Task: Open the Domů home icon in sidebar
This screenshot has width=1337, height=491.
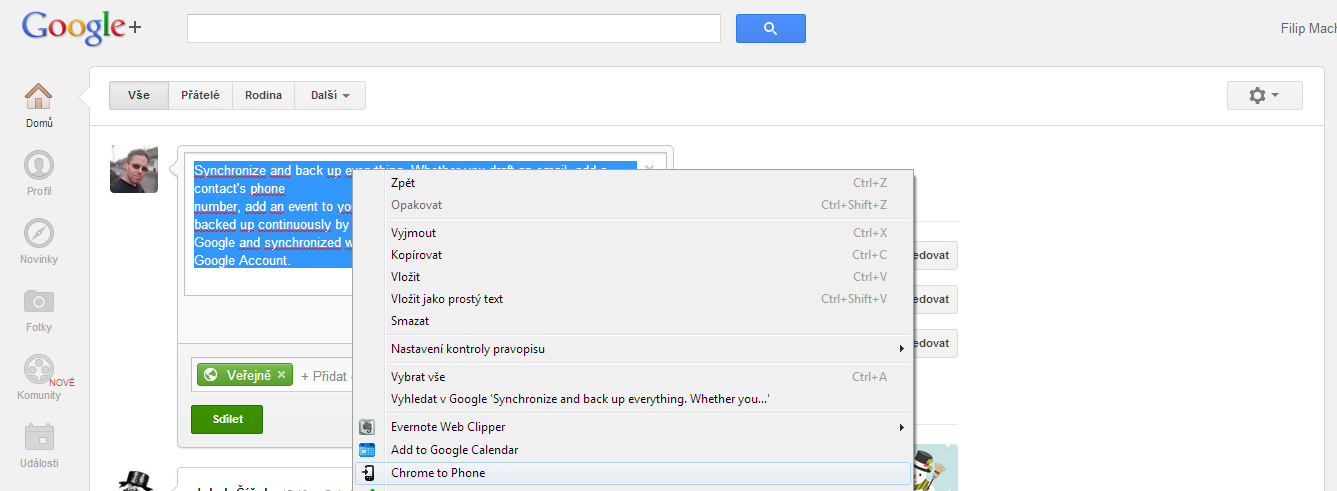Action: 39,97
